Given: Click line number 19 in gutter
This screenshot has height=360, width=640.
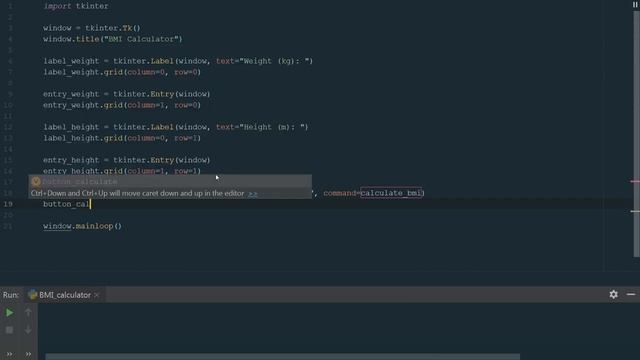Looking at the screenshot, I should click(x=8, y=204).
